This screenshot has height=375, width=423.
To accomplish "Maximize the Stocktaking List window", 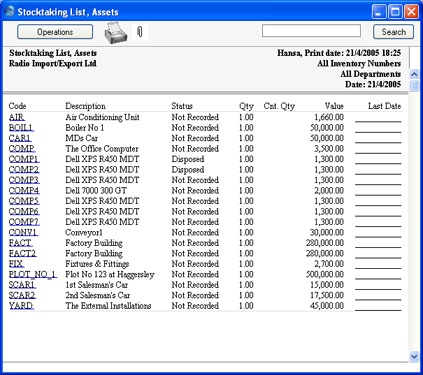I will point(395,12).
